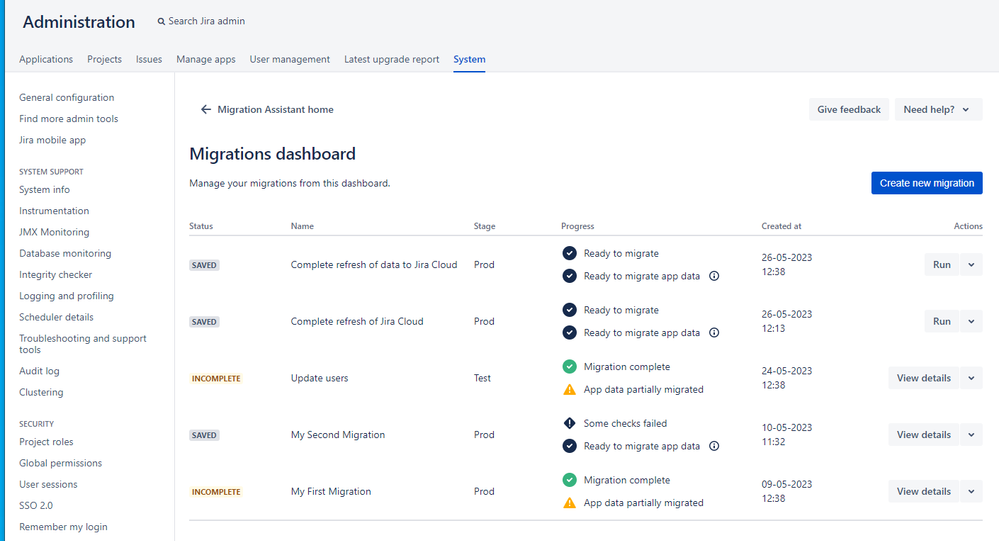Click green checkmark icon for My First Migration
Image resolution: width=999 pixels, height=541 pixels.
[x=569, y=480]
